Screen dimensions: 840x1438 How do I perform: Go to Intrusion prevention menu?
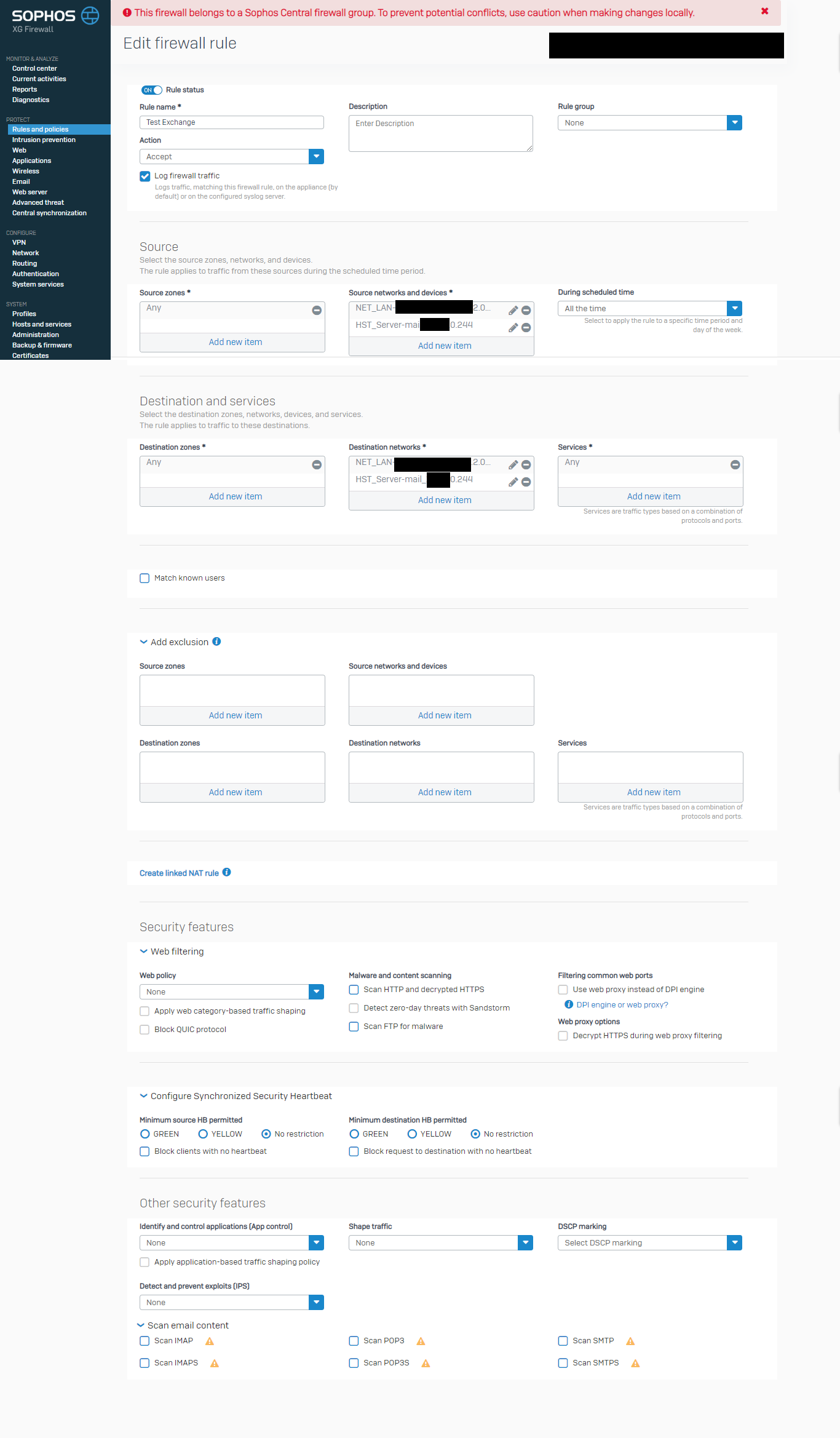44,140
